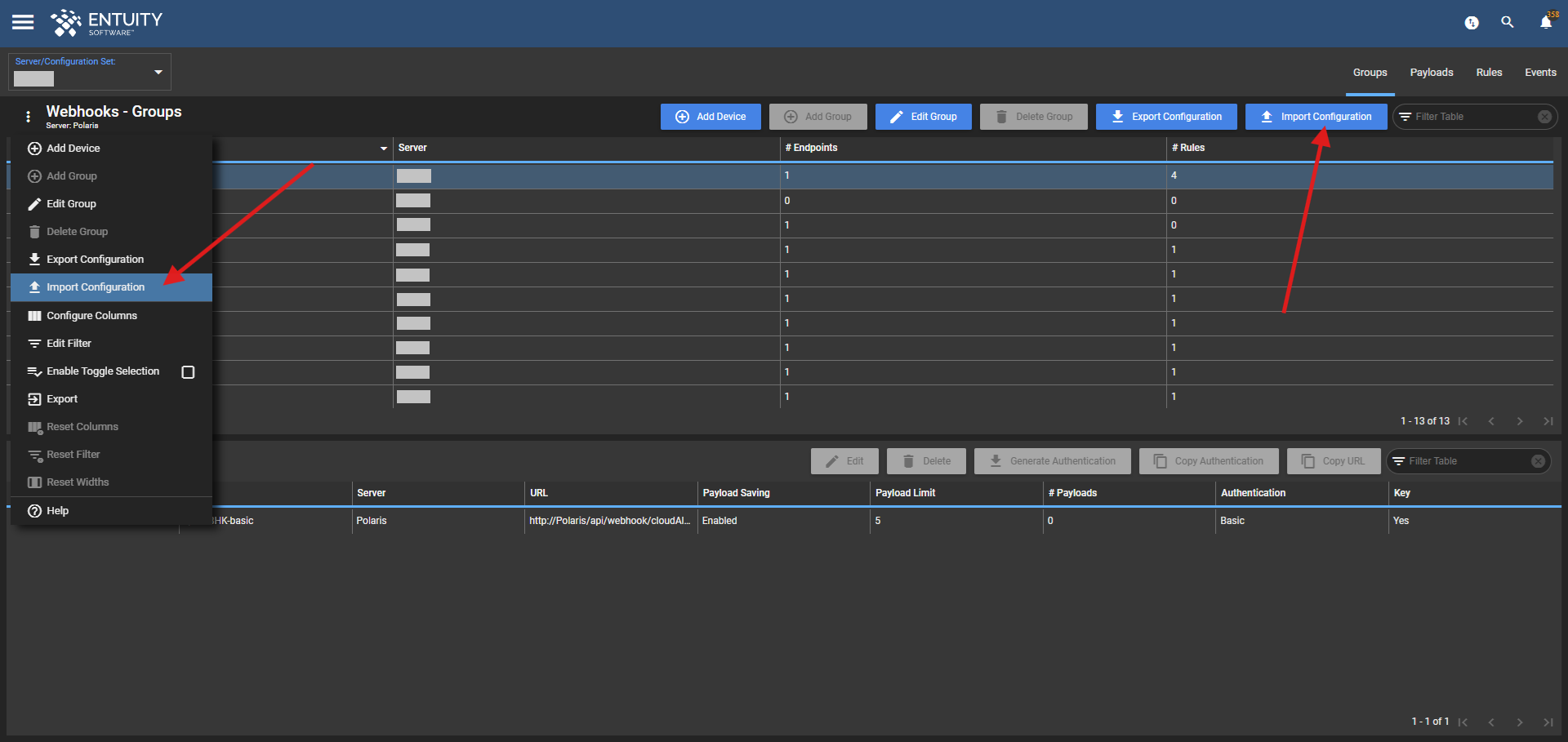Choose Edit Filter in the menu
Screen dimensions: 1568x742
pyautogui.click(x=111, y=344)
